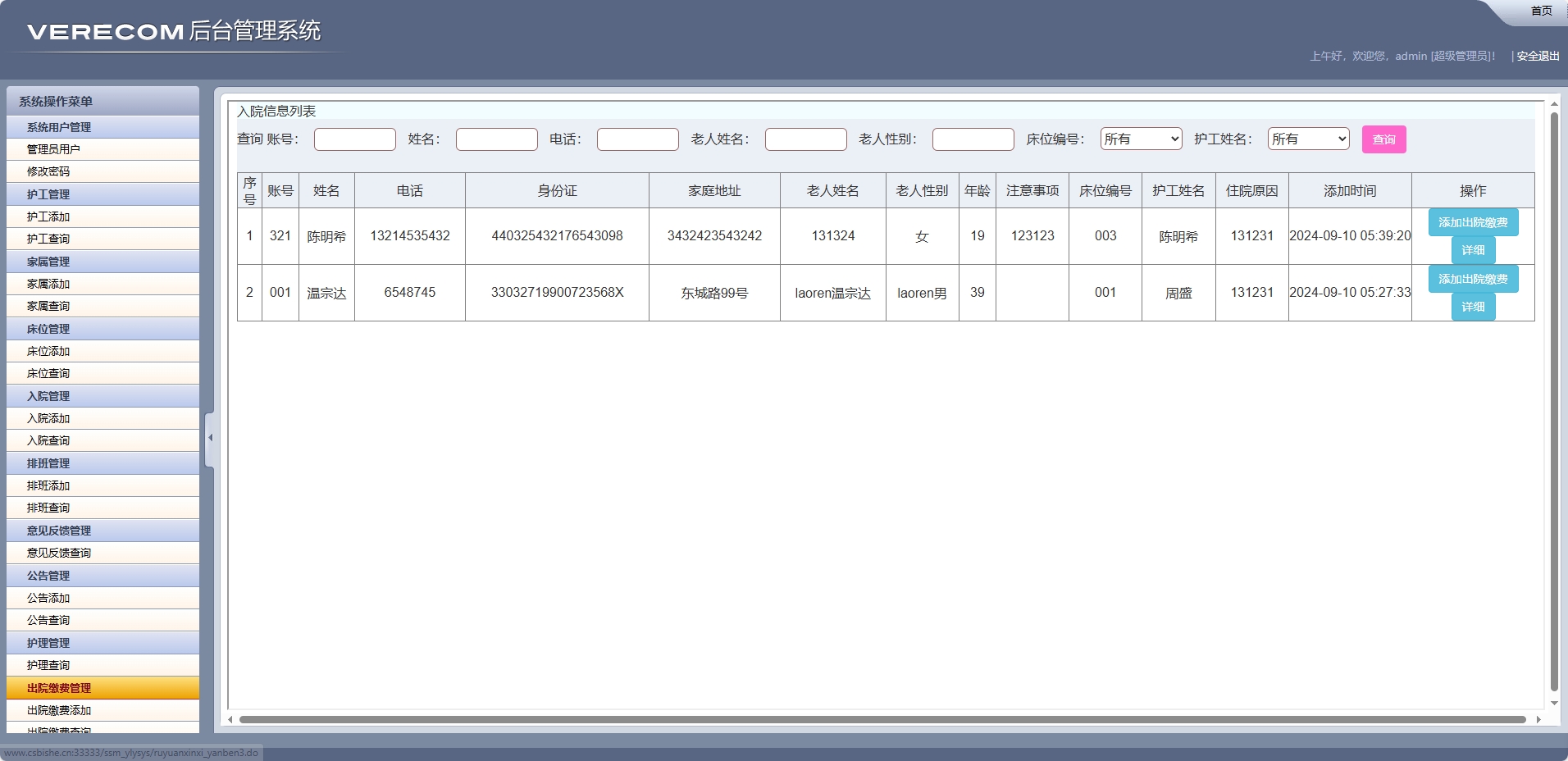Screen dimensions: 1568x761
Task: View 详细 for the 陈明希 row
Action: (x=1473, y=250)
